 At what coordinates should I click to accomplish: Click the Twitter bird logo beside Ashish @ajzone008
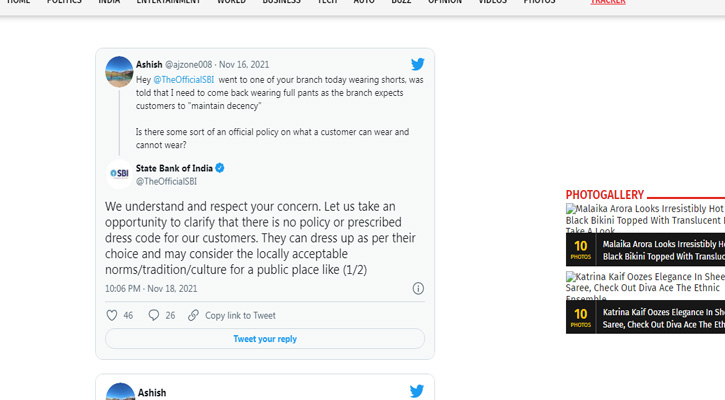[417, 64]
